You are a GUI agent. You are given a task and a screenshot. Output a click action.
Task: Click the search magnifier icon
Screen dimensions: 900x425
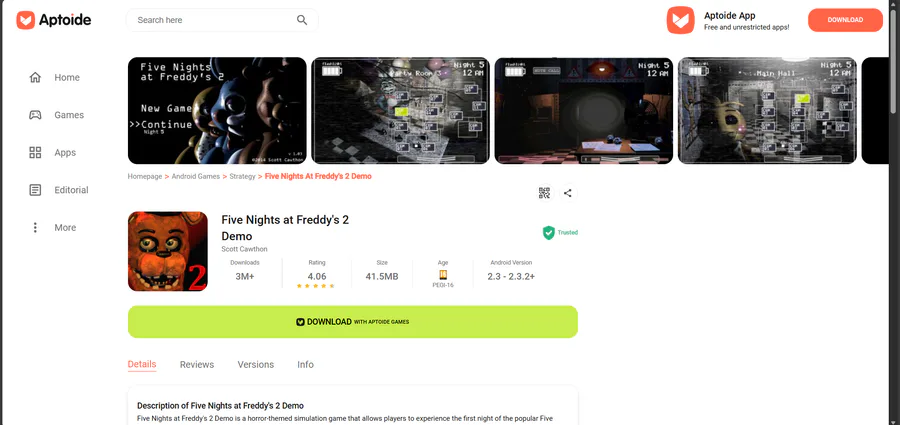coord(302,20)
